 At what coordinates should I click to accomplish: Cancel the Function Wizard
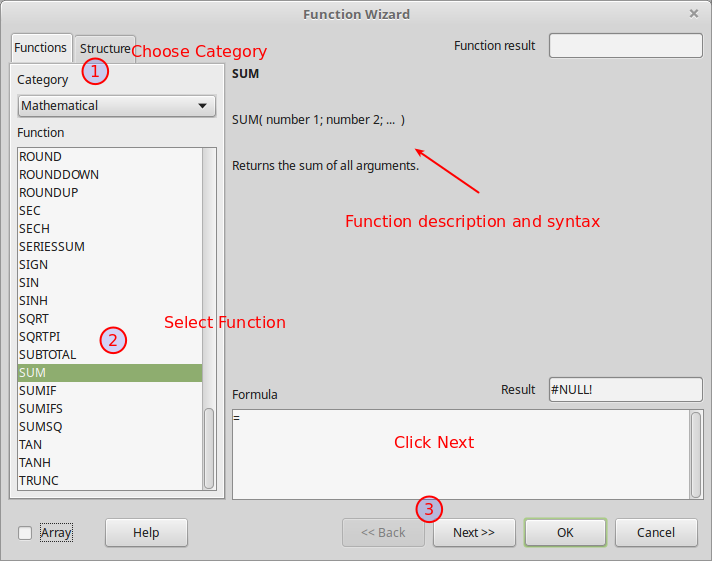[656, 533]
